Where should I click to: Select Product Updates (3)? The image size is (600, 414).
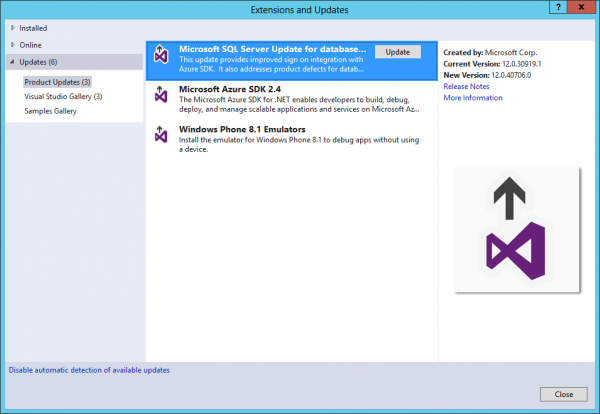tap(57, 82)
